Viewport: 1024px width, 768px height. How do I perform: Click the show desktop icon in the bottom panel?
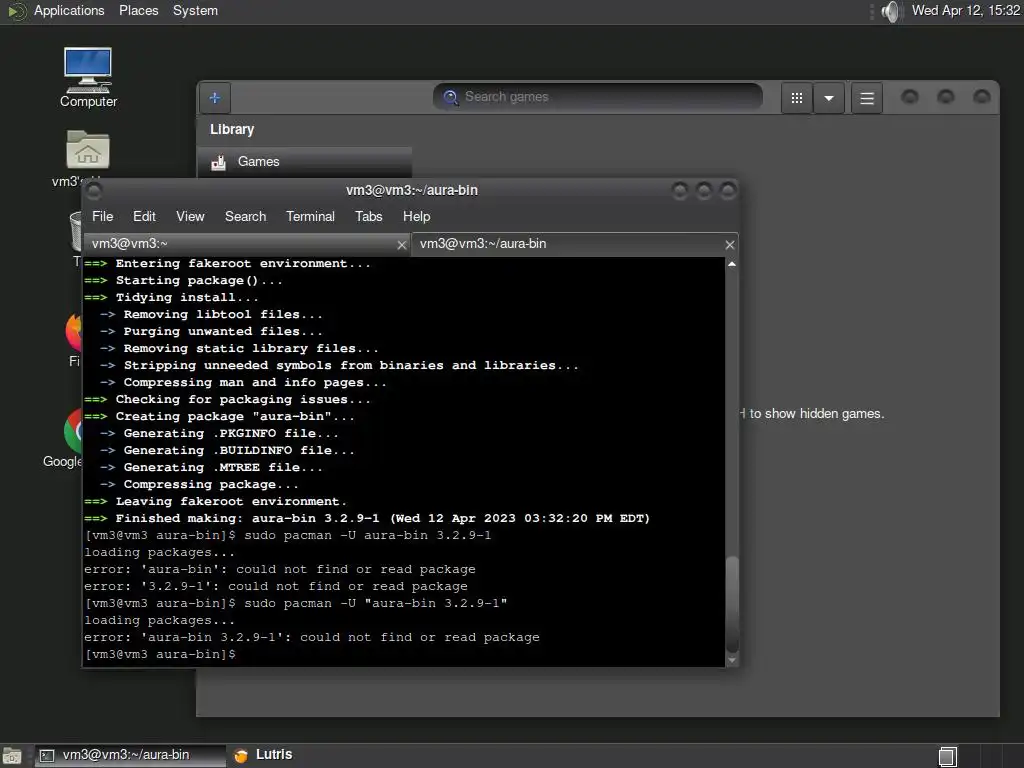pos(12,756)
